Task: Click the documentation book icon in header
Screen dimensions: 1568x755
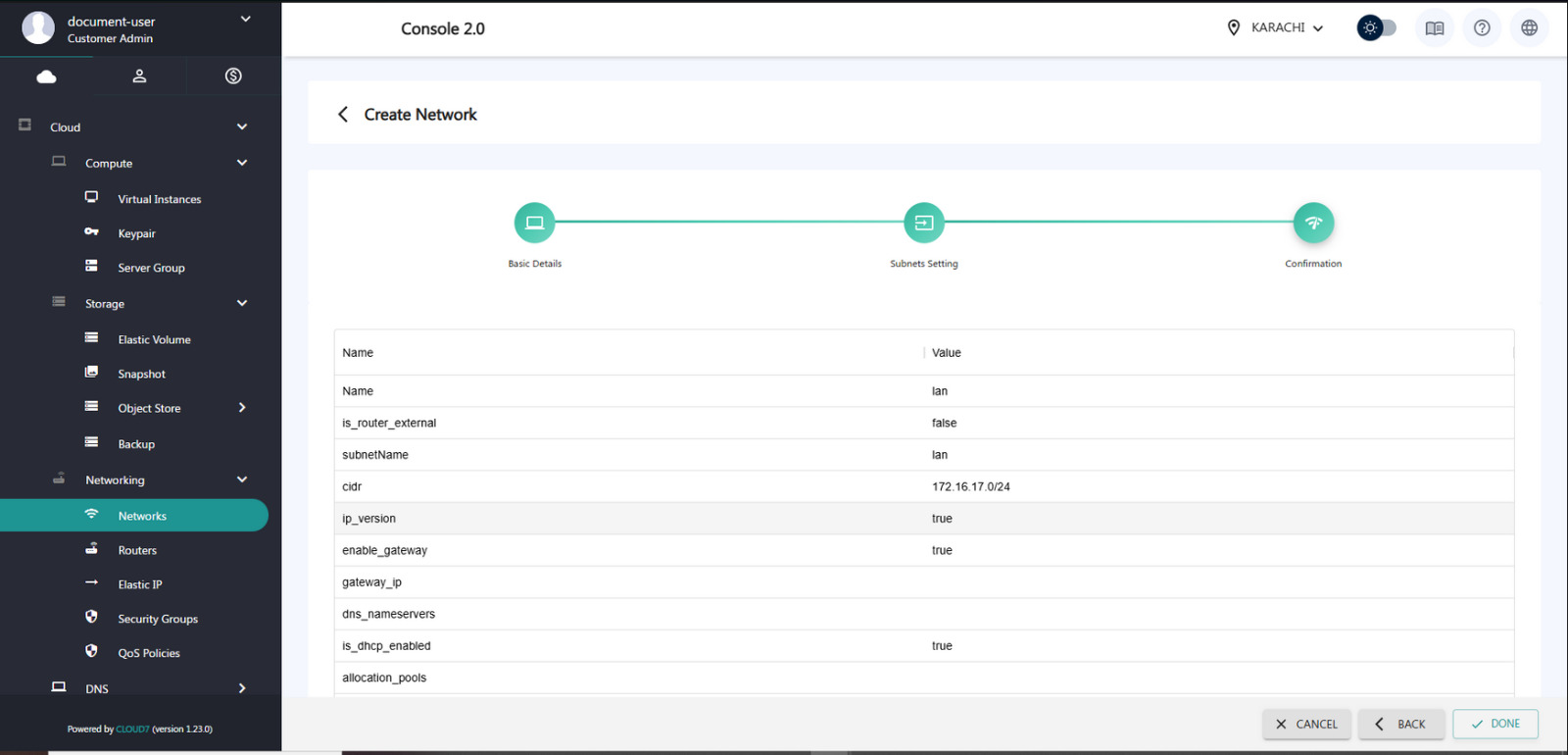Action: coord(1435,28)
